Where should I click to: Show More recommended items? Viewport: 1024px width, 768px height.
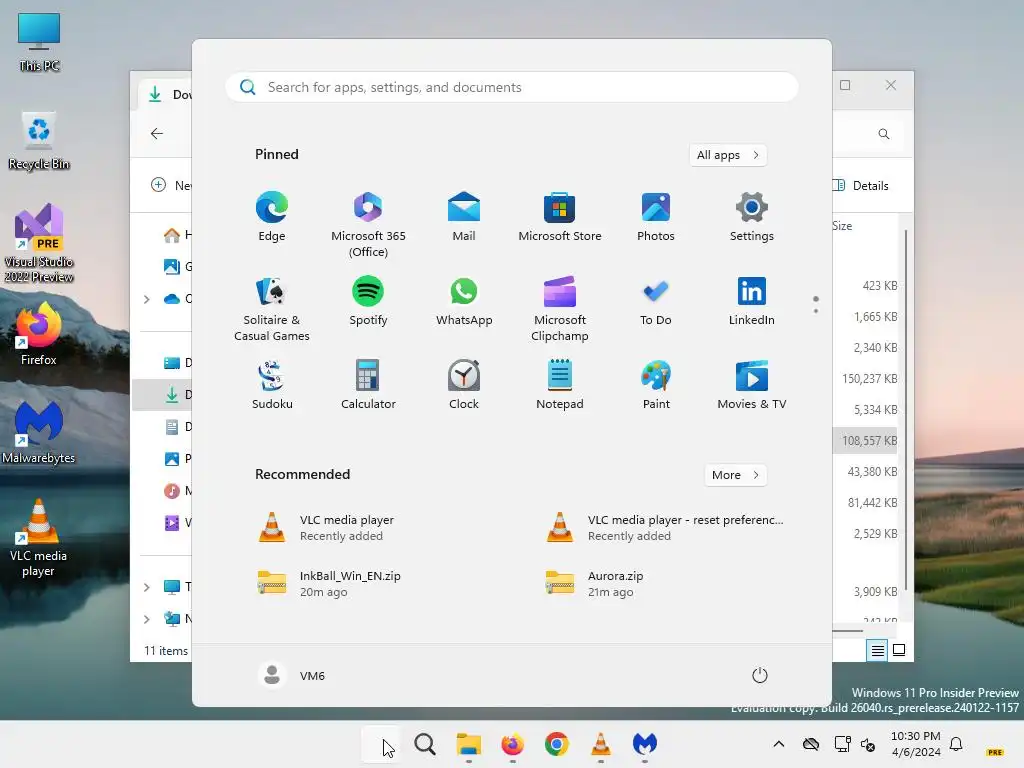(x=735, y=475)
